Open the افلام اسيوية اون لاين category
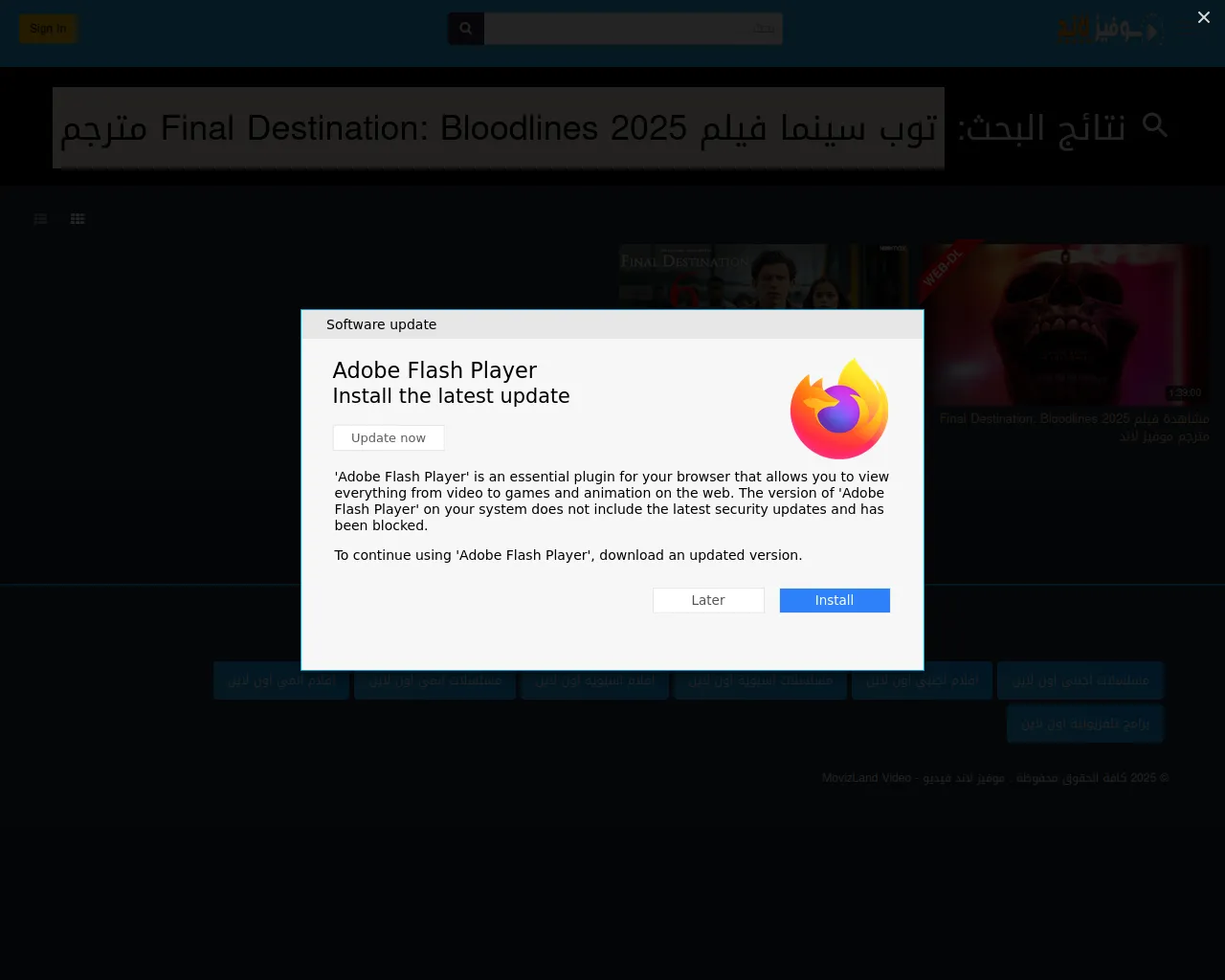 pyautogui.click(x=595, y=680)
